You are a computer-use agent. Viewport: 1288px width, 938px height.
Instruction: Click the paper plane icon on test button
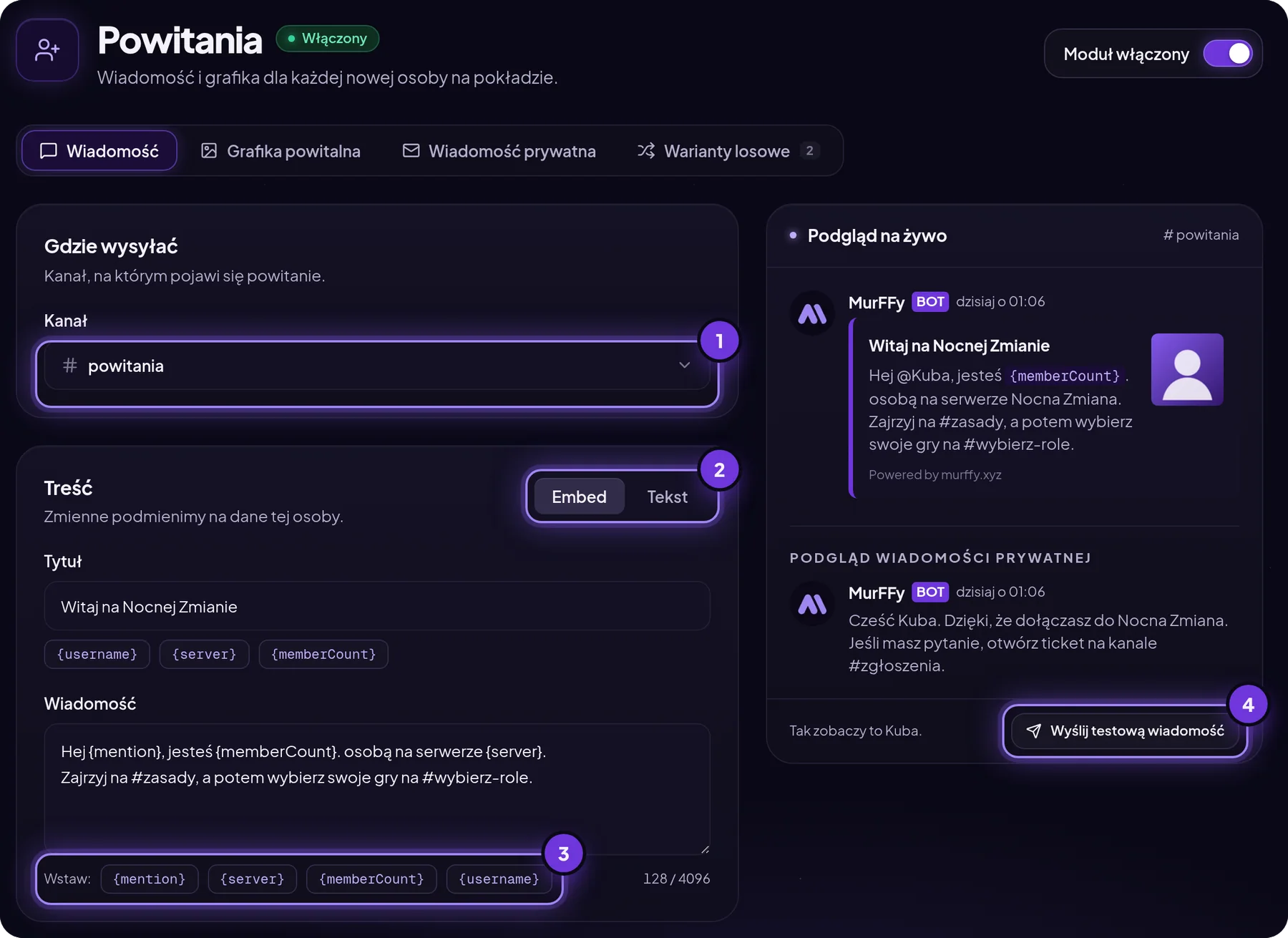tap(1034, 731)
